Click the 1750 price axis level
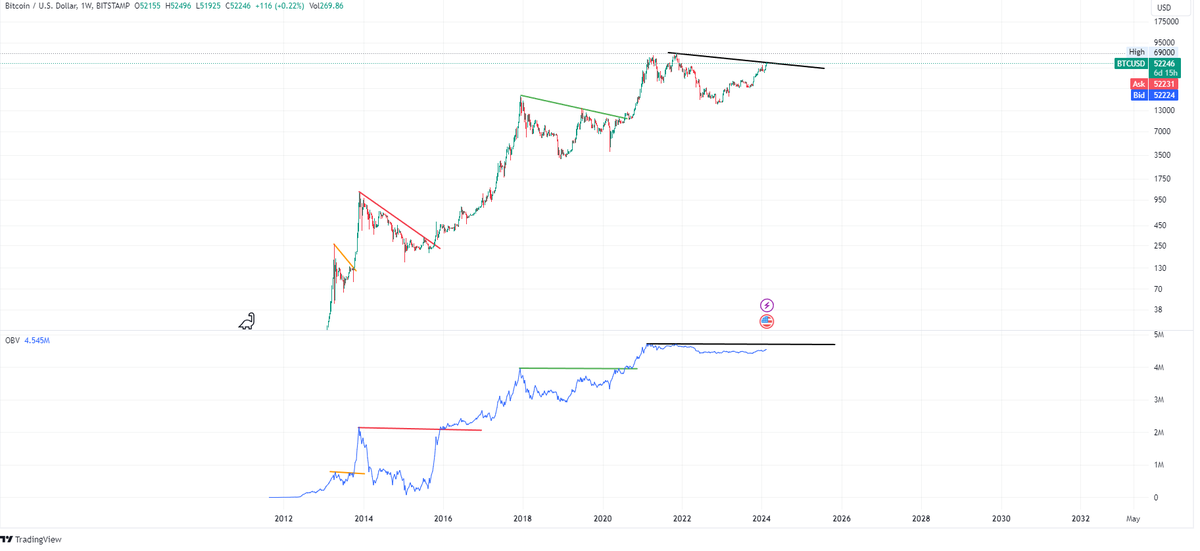Image resolution: width=1200 pixels, height=551 pixels. tap(1162, 178)
